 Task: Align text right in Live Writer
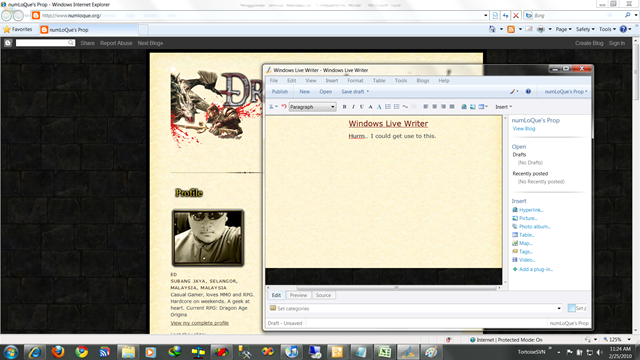[443, 107]
